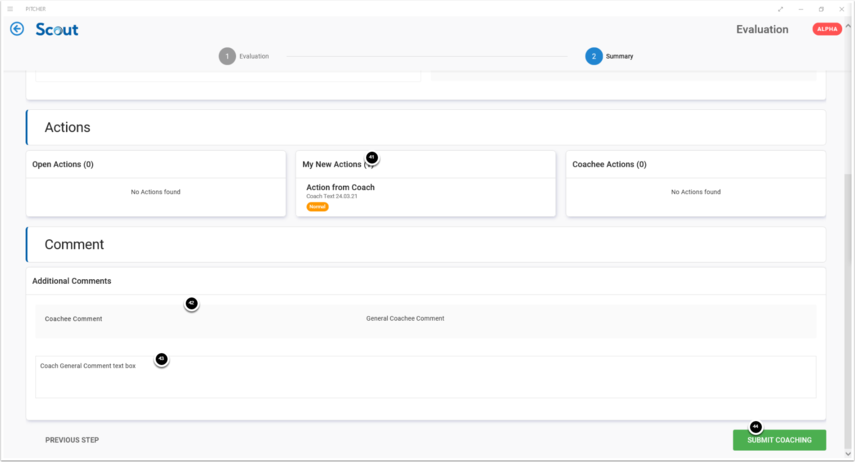Click the Scout logo
This screenshot has width=855, height=462.
click(x=56, y=29)
